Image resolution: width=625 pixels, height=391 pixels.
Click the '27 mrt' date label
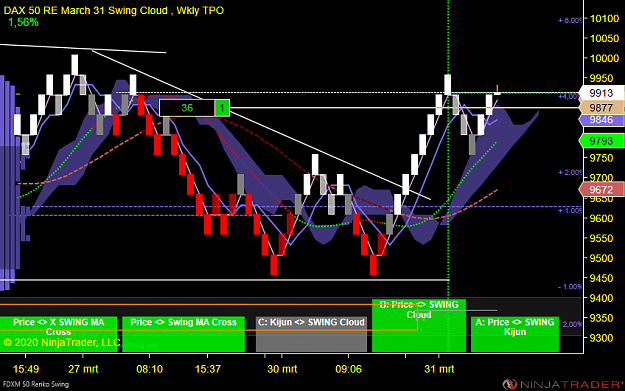[x=83, y=369]
